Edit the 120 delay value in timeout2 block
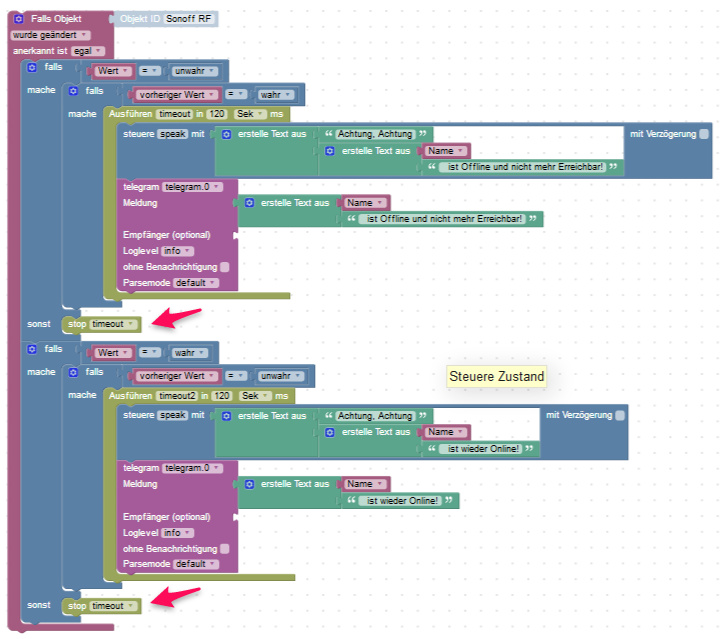Viewport: 720px width, 639px height. [x=222, y=396]
